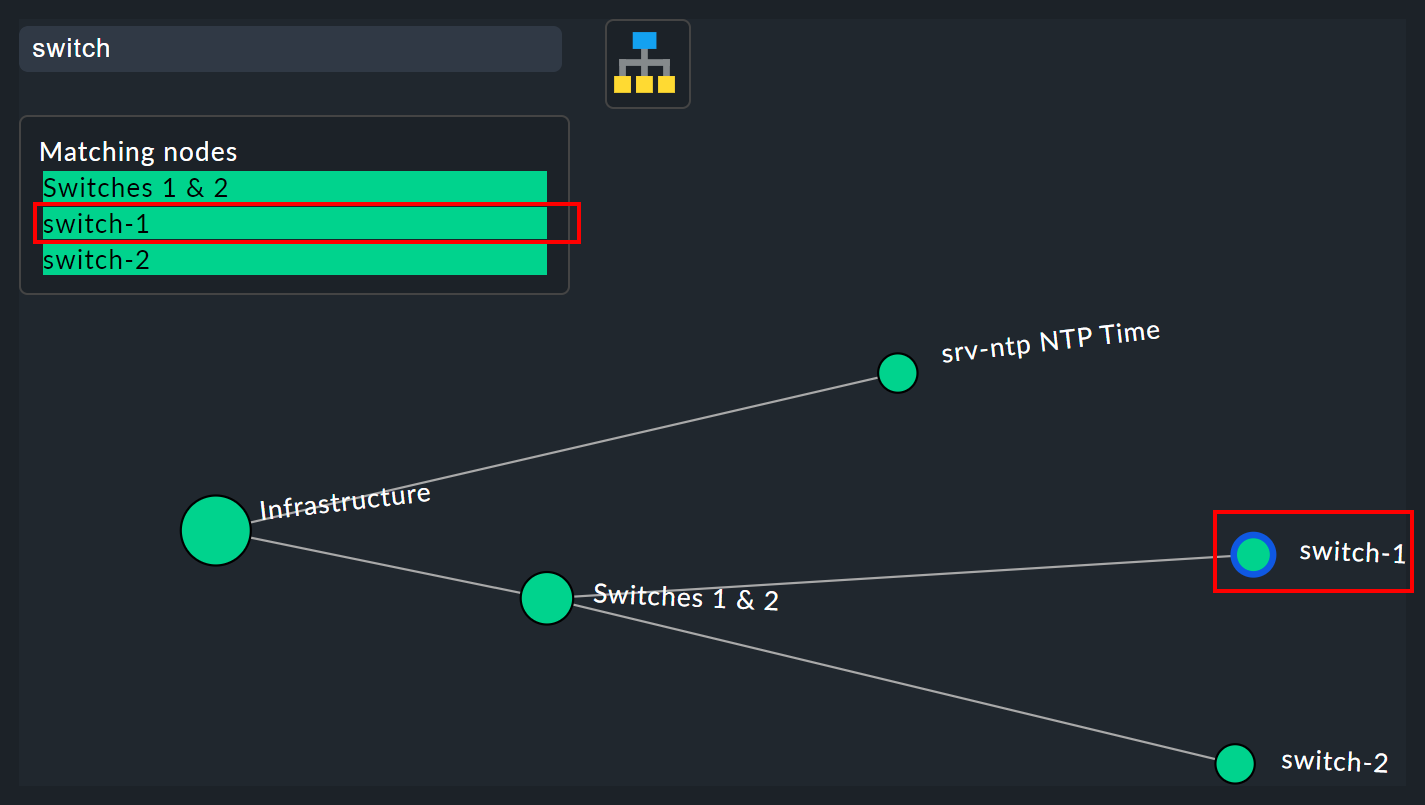
Task: Select the switch-2 node circle
Action: pyautogui.click(x=1234, y=763)
